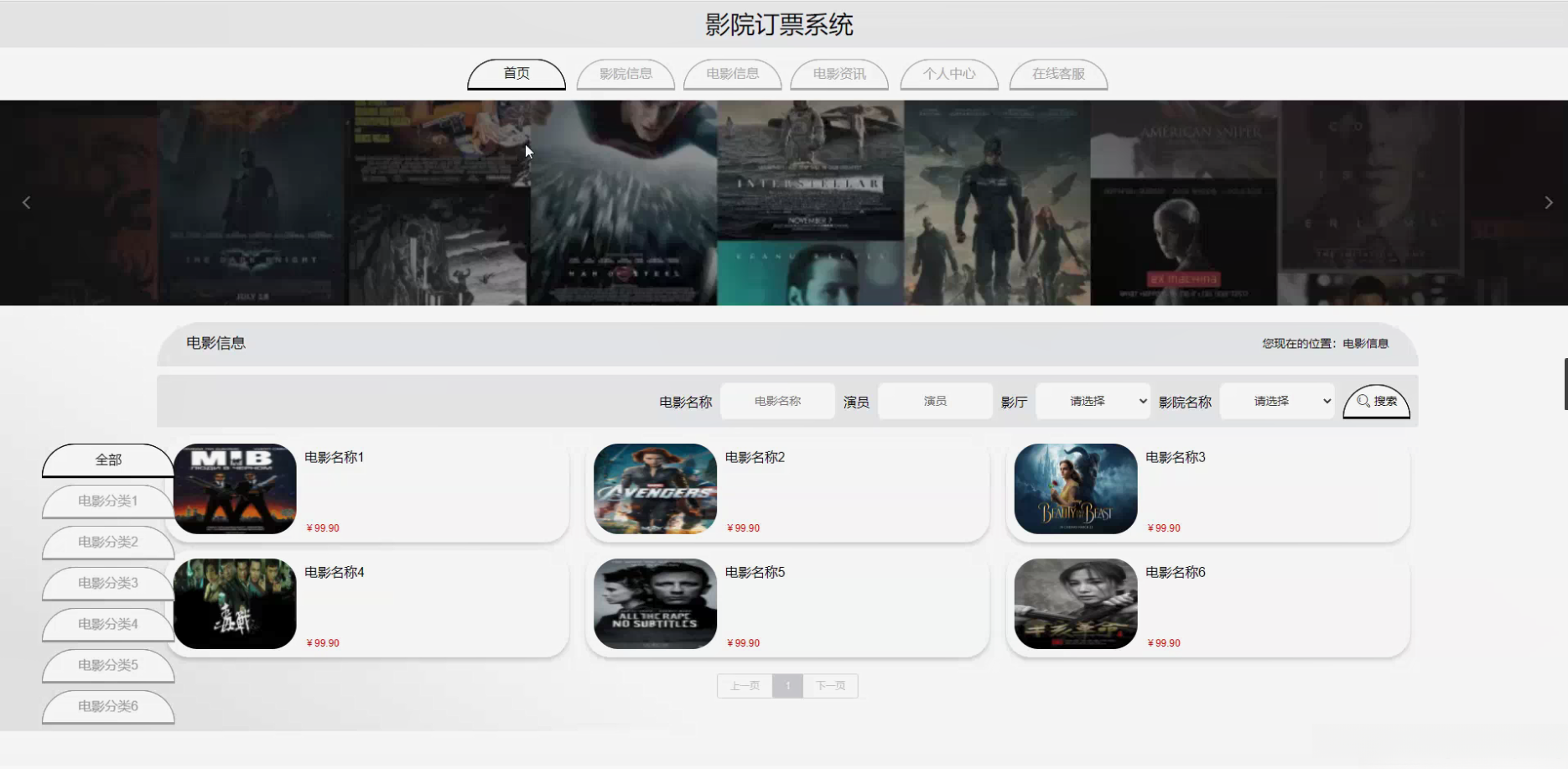
Task: Click the 电影名称4 title
Action: click(335, 573)
